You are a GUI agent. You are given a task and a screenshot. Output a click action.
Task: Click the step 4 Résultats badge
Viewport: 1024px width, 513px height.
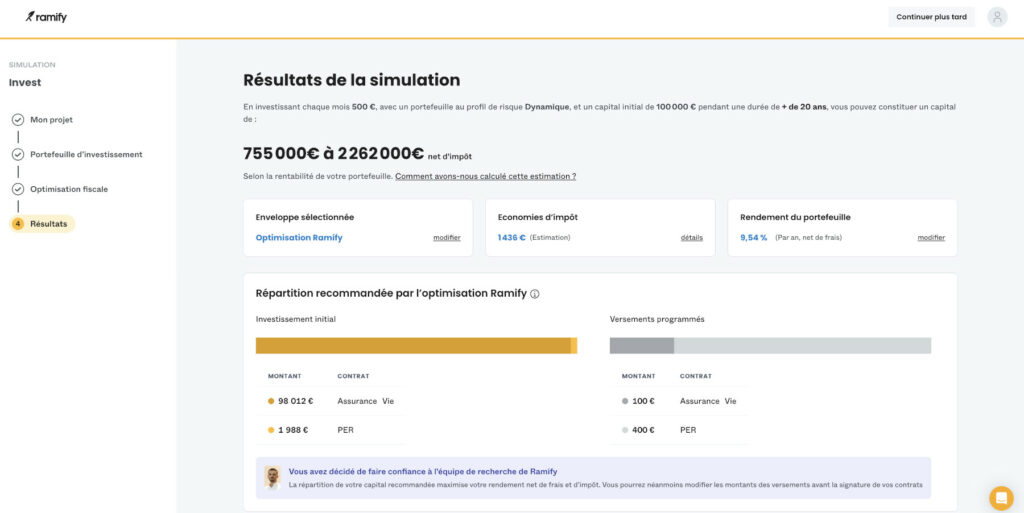[18, 224]
